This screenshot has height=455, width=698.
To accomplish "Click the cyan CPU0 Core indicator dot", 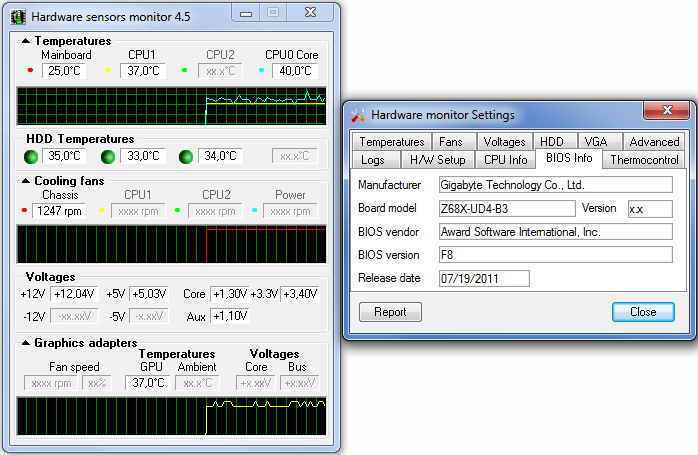I will pos(262,71).
